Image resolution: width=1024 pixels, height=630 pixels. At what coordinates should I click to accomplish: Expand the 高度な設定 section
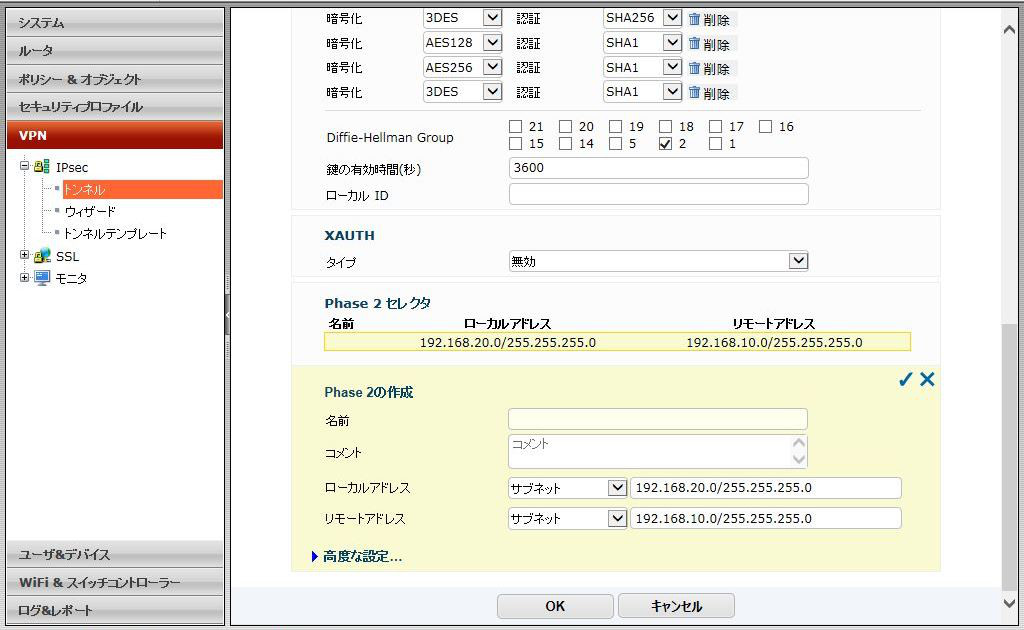tap(361, 557)
